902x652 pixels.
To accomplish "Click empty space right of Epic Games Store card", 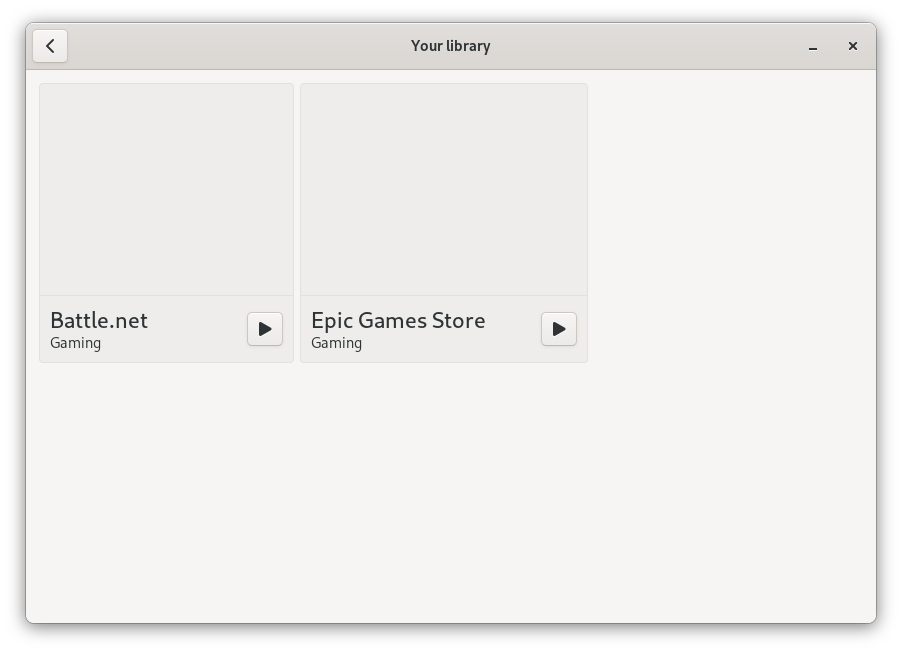I will (730, 222).
